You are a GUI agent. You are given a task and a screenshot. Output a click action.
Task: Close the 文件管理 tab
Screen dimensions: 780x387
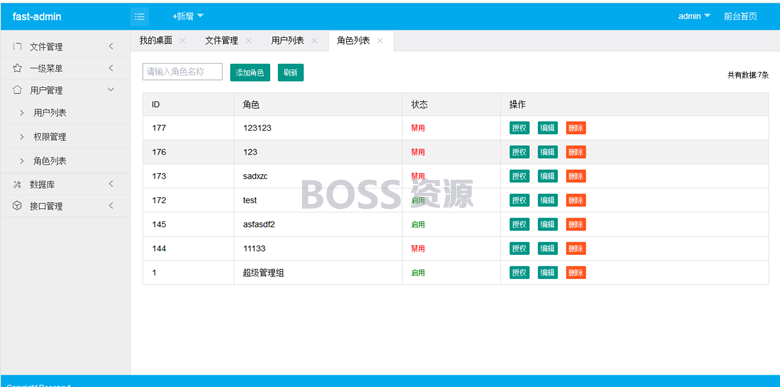click(x=248, y=41)
